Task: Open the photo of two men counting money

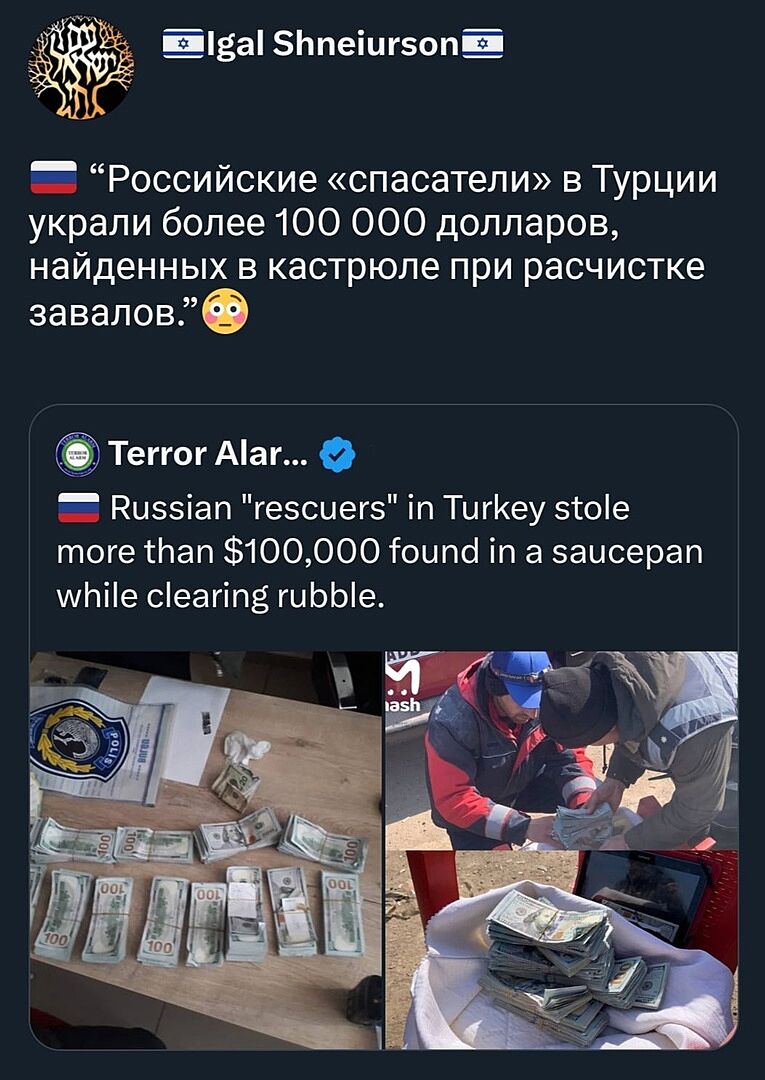Action: coord(561,751)
